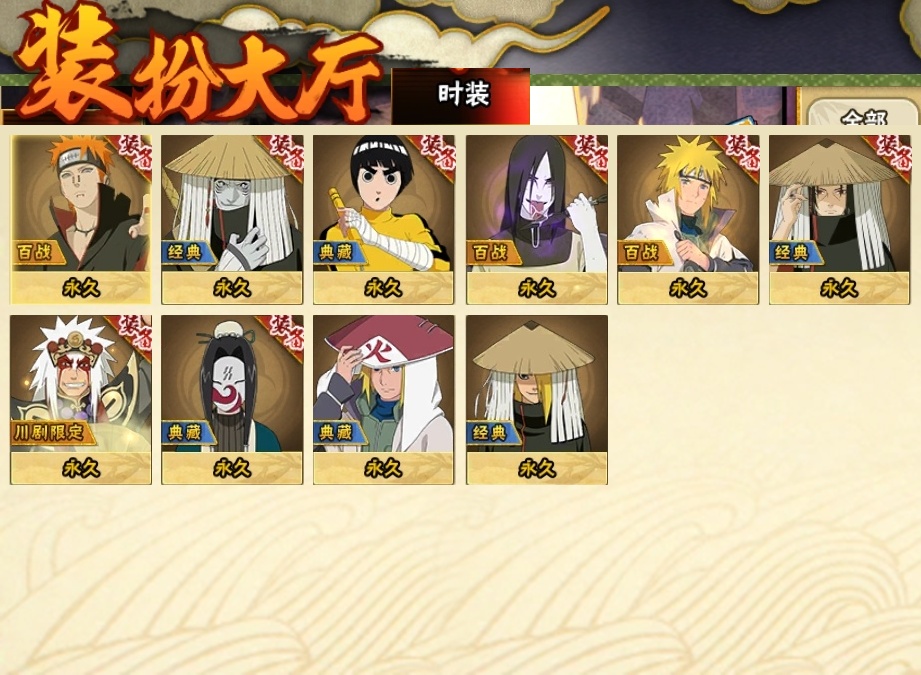Choose Itachi straw hat 经典 costume

click(839, 220)
